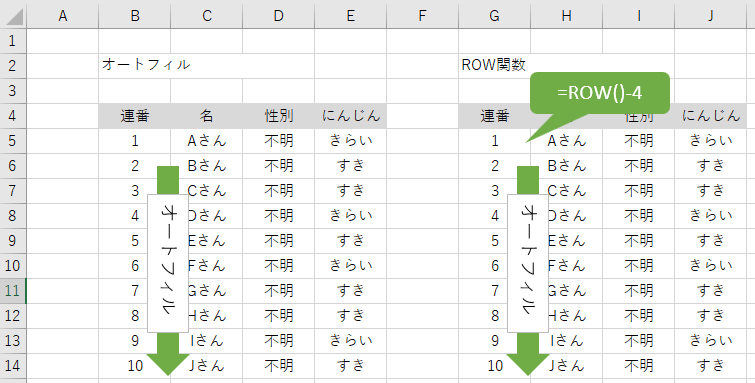This screenshot has height=383, width=755.
Task: Click cell B5 with number 1
Action: point(135,141)
